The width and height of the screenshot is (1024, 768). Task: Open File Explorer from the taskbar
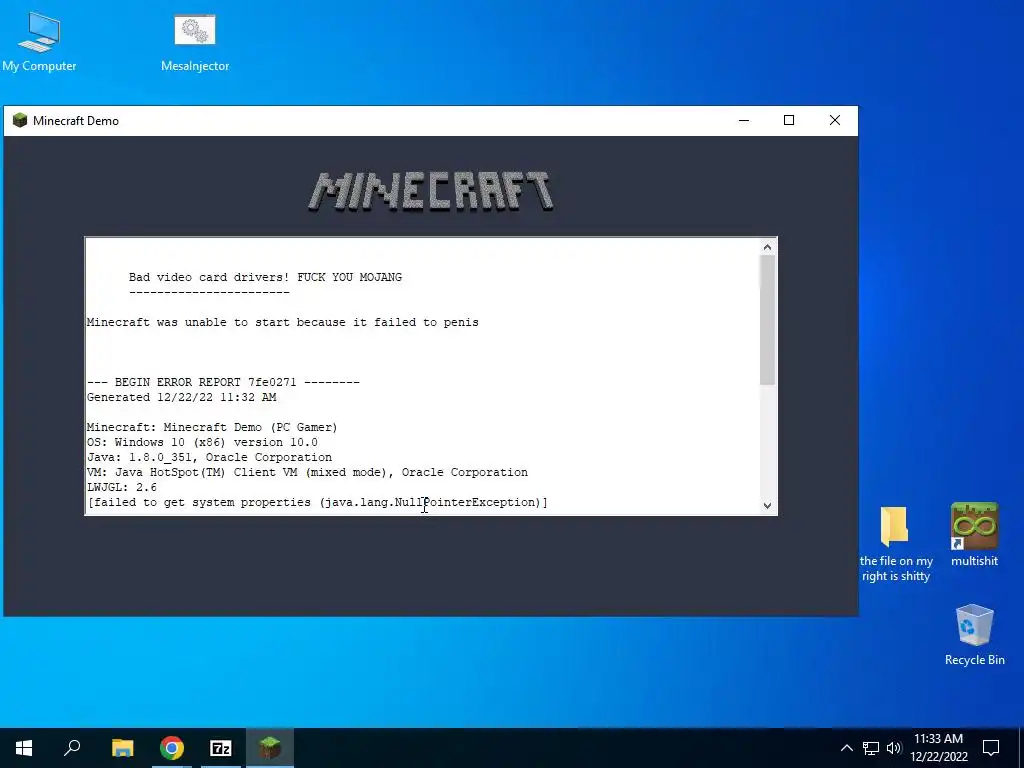tap(122, 748)
